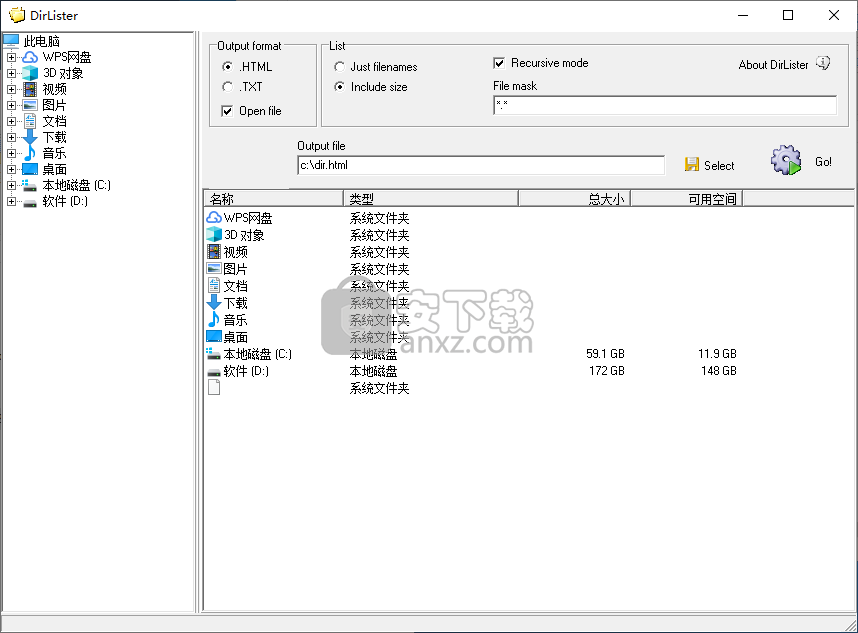Click the WPS网盘 cloud icon in tree
The width and height of the screenshot is (858, 633).
tap(30, 57)
